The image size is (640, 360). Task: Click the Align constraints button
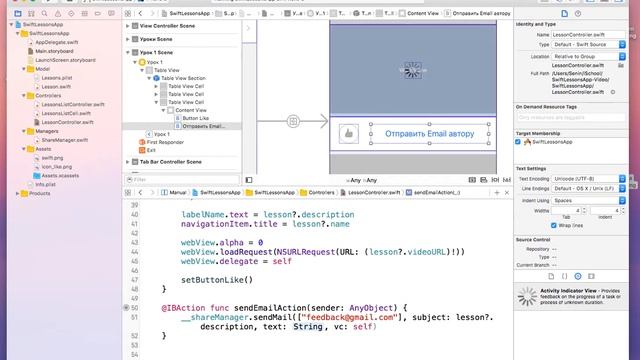click(x=484, y=180)
